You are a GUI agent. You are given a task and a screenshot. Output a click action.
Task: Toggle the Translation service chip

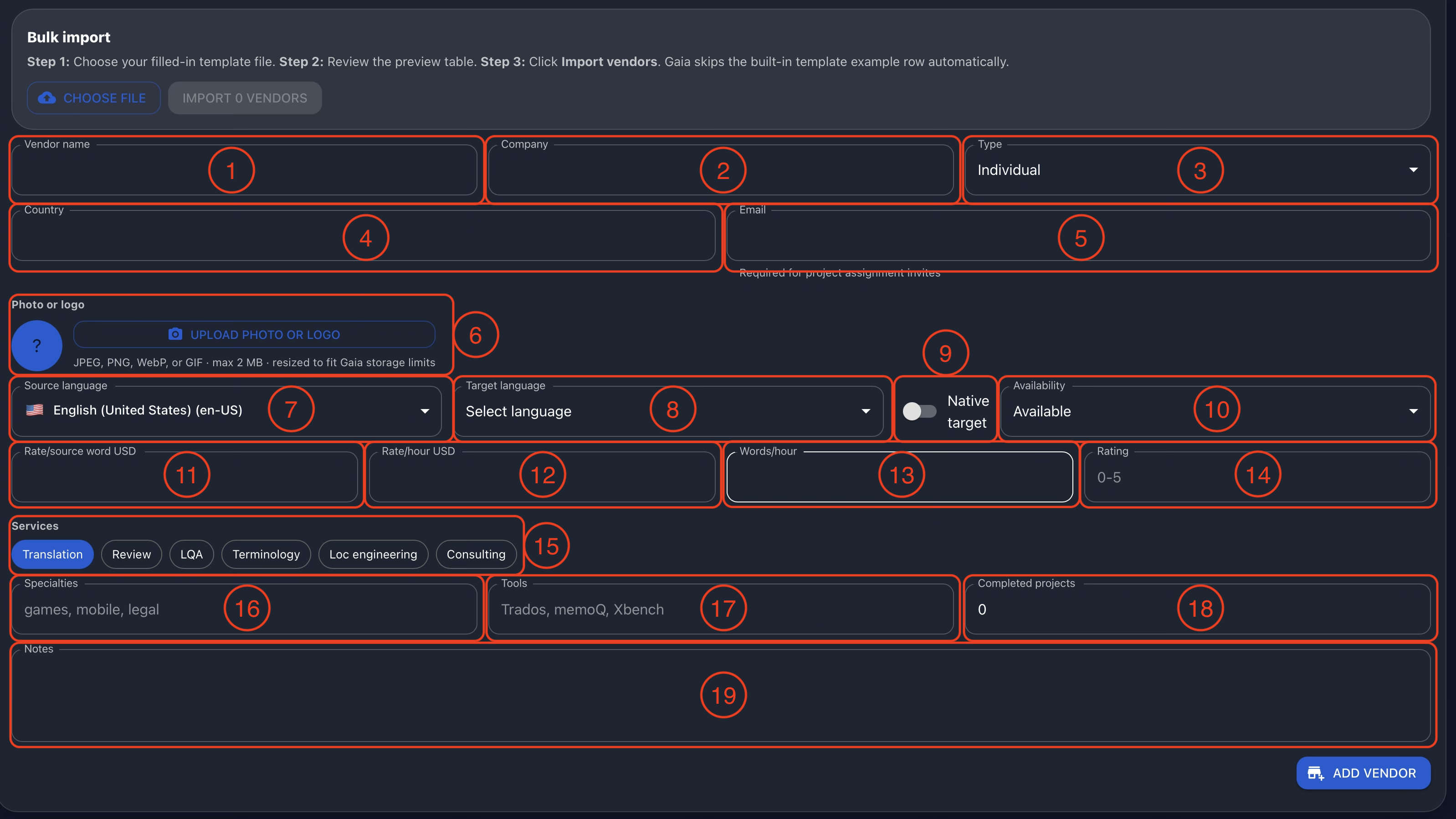pyautogui.click(x=52, y=554)
